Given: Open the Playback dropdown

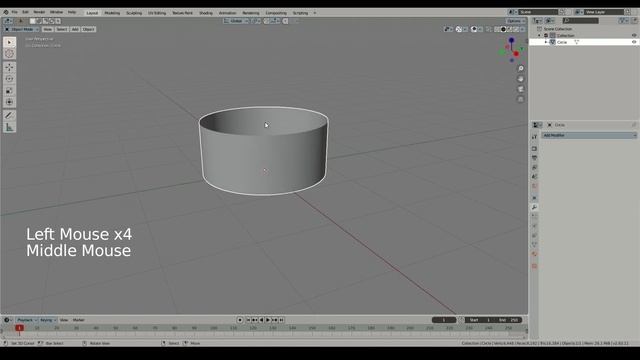Looking at the screenshot, I should tap(27, 320).
